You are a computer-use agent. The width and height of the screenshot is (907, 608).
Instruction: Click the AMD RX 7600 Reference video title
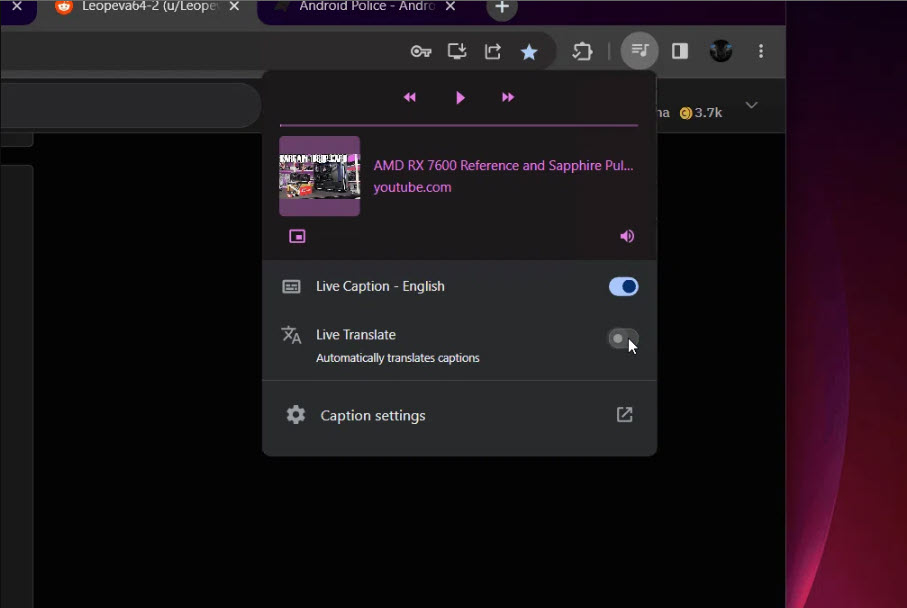(x=503, y=165)
